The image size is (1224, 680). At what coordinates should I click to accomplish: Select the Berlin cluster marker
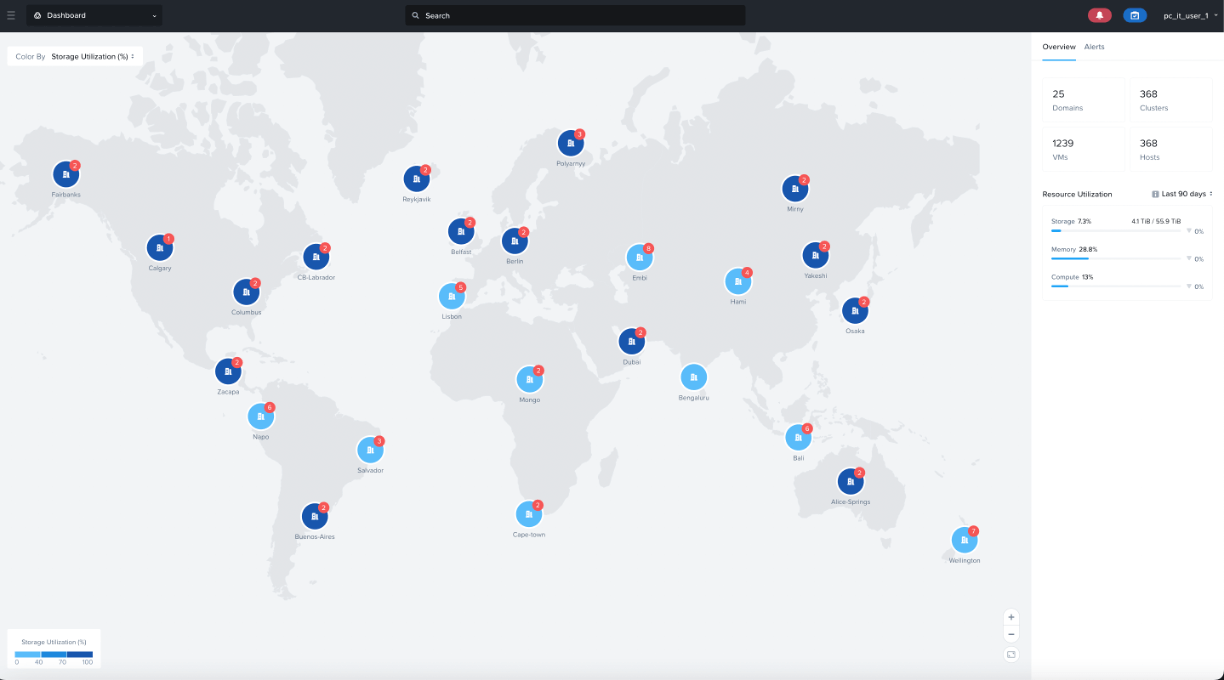[515, 240]
